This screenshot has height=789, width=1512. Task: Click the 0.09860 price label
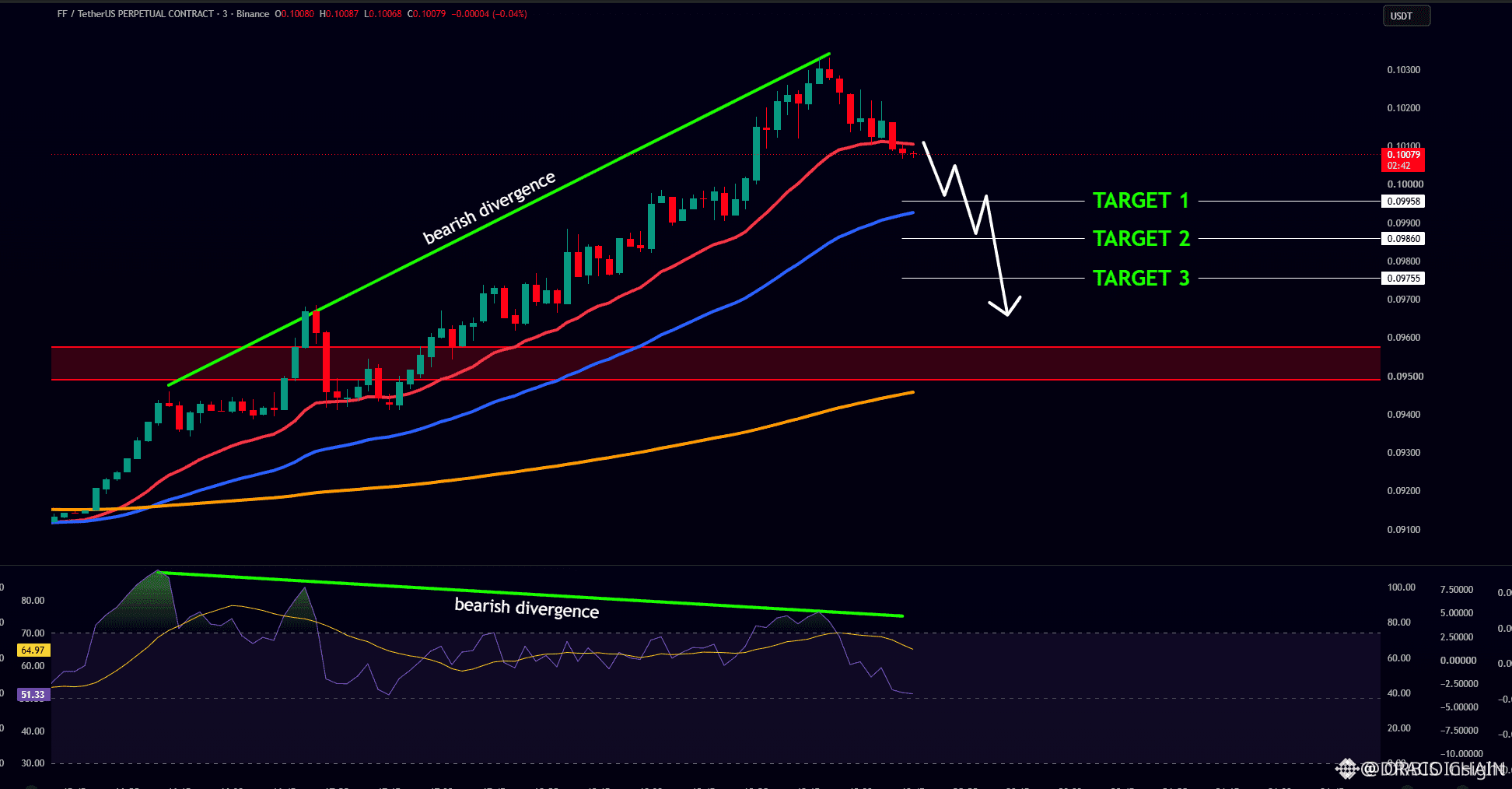click(1403, 239)
